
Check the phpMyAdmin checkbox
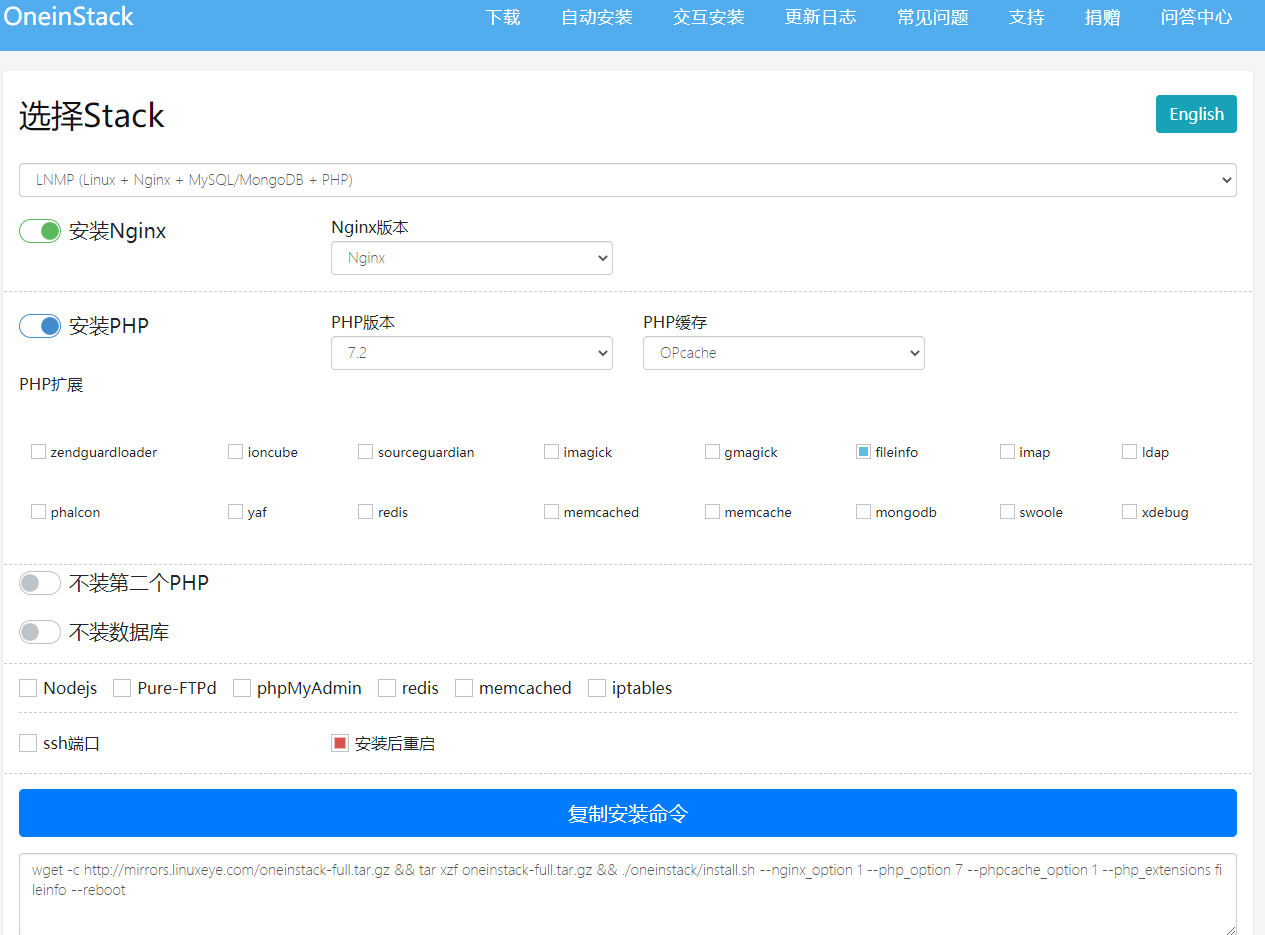pyautogui.click(x=242, y=688)
